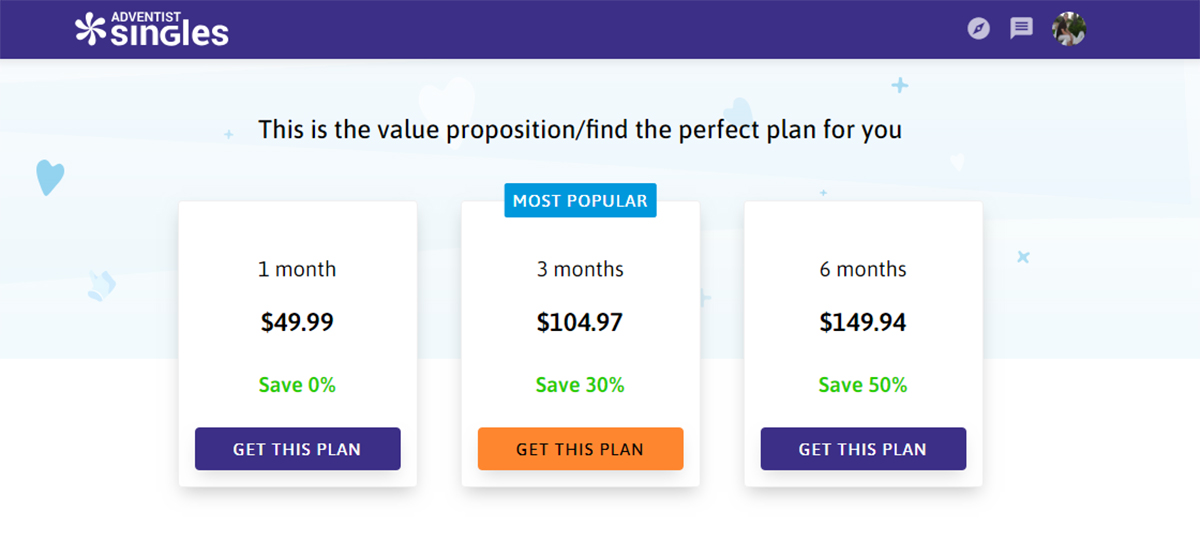1200x542 pixels.
Task: Get the 1 month plan
Action: pyautogui.click(x=297, y=449)
